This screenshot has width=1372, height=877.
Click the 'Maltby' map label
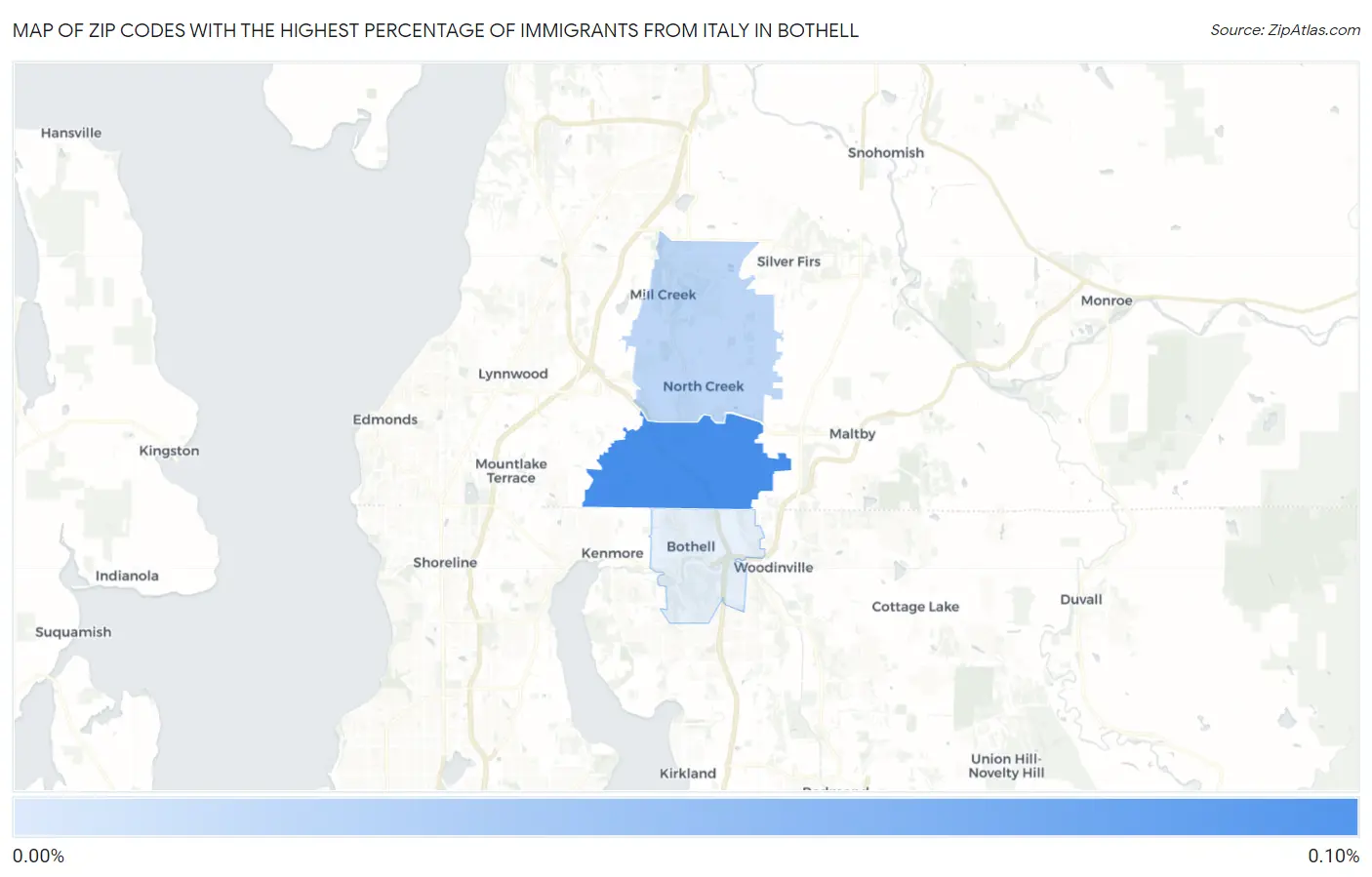852,434
